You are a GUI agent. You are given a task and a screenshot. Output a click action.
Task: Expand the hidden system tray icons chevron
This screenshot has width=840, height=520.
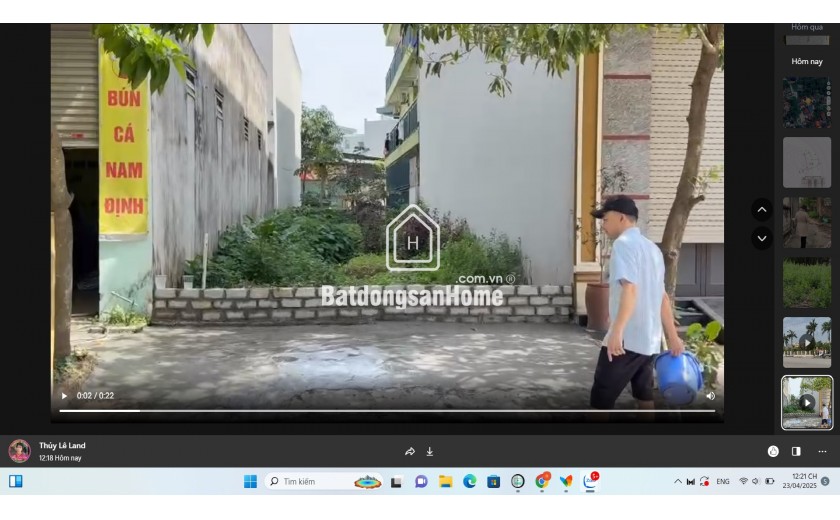pos(677,481)
